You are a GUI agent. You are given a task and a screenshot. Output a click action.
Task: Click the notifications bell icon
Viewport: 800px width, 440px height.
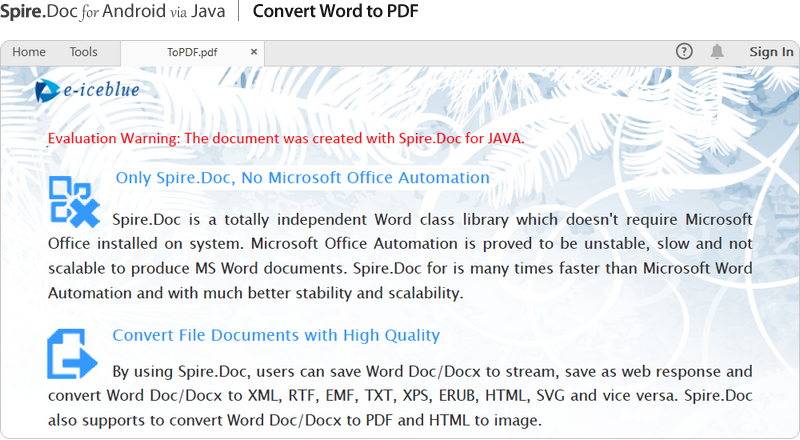tap(717, 52)
